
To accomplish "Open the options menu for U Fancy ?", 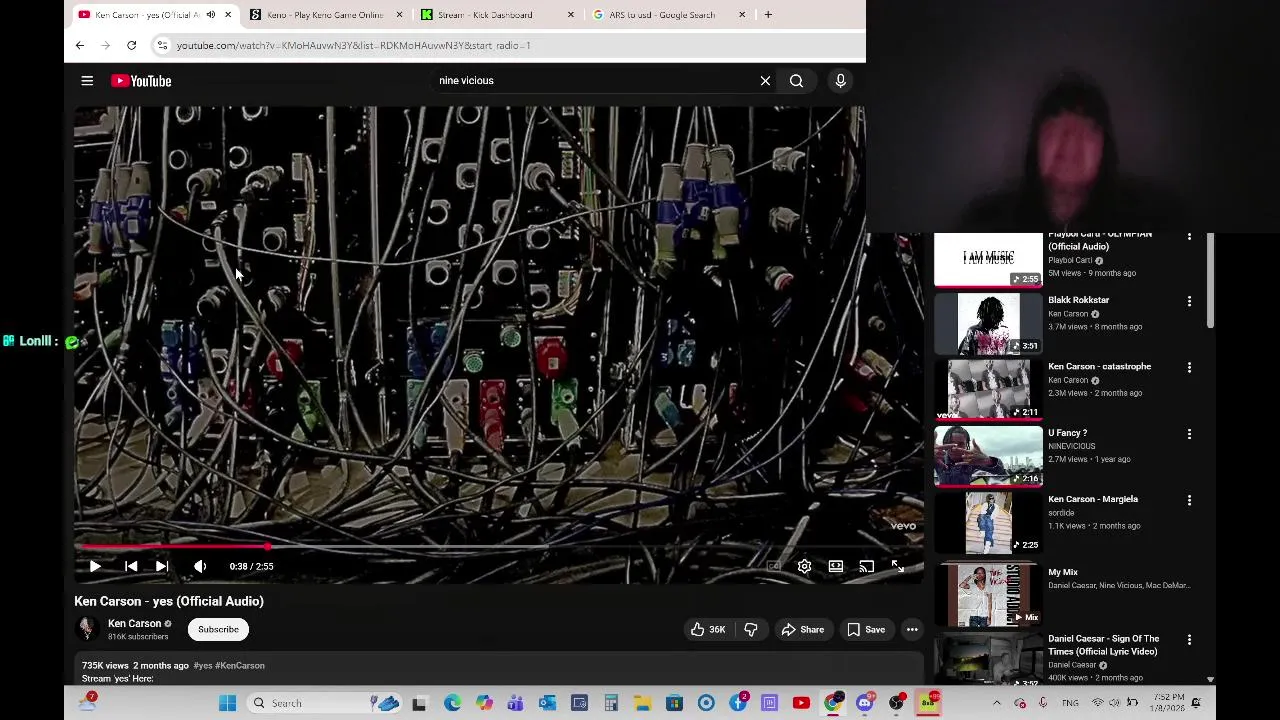I will (x=1189, y=434).
